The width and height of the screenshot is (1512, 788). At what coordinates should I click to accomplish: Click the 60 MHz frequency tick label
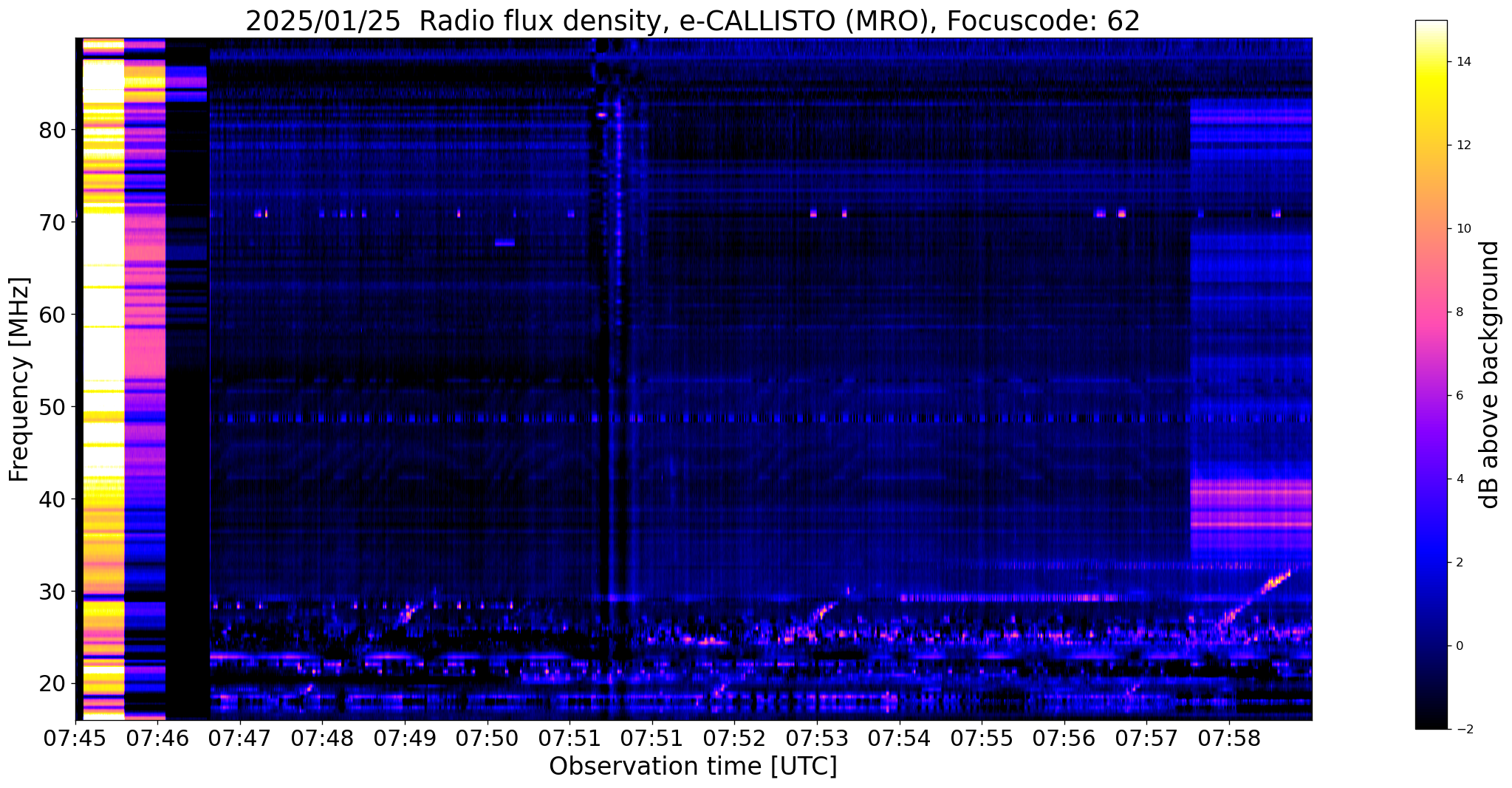(x=52, y=315)
